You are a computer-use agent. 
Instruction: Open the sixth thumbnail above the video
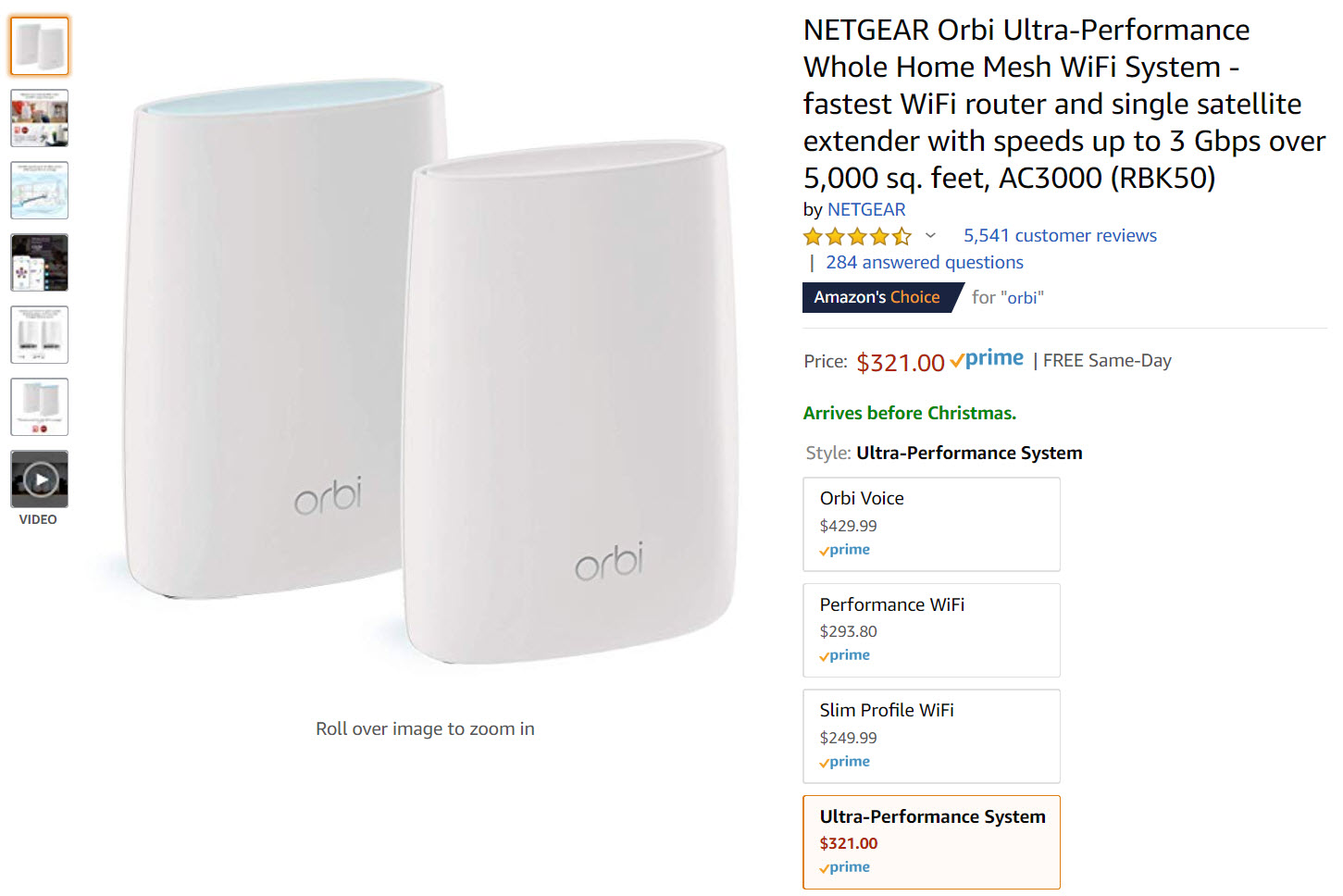39,407
